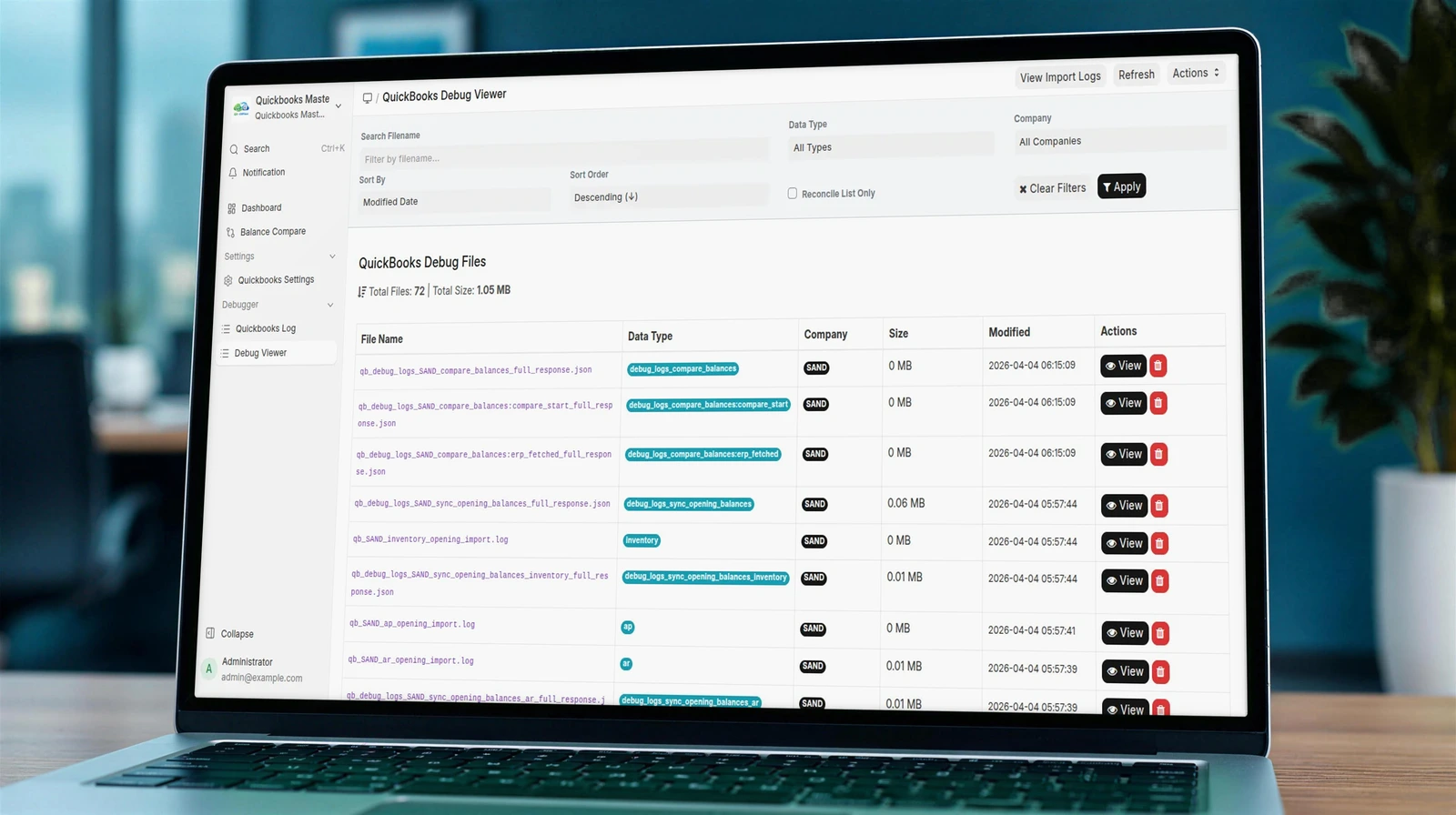Image resolution: width=1456 pixels, height=815 pixels.
Task: Open the Sort By Modified Date dropdown
Action: pos(454,201)
